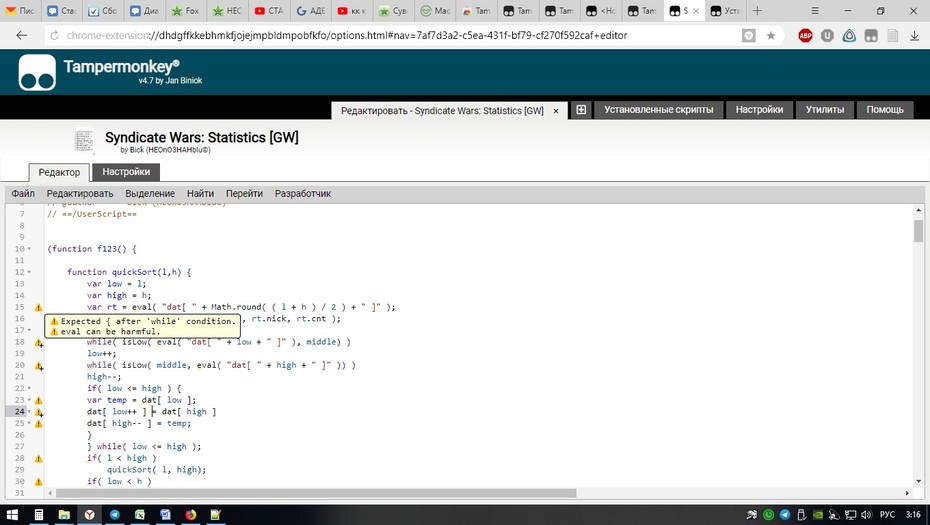Screen dimensions: 930x525
Task: Open the Утилиты tab
Action: coord(824,110)
